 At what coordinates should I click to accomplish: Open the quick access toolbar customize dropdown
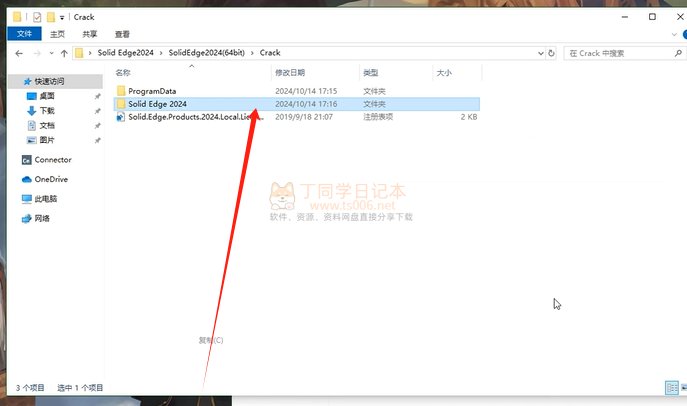coord(62,18)
